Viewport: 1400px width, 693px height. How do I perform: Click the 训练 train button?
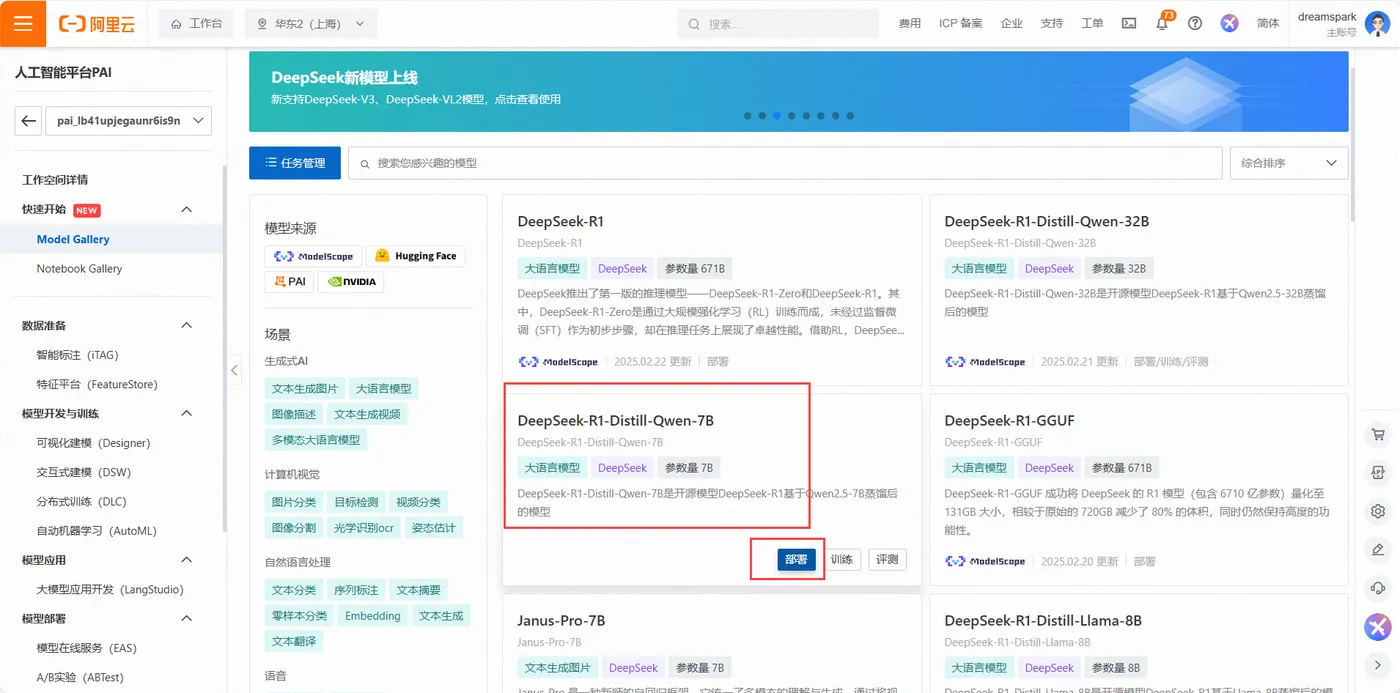click(842, 560)
